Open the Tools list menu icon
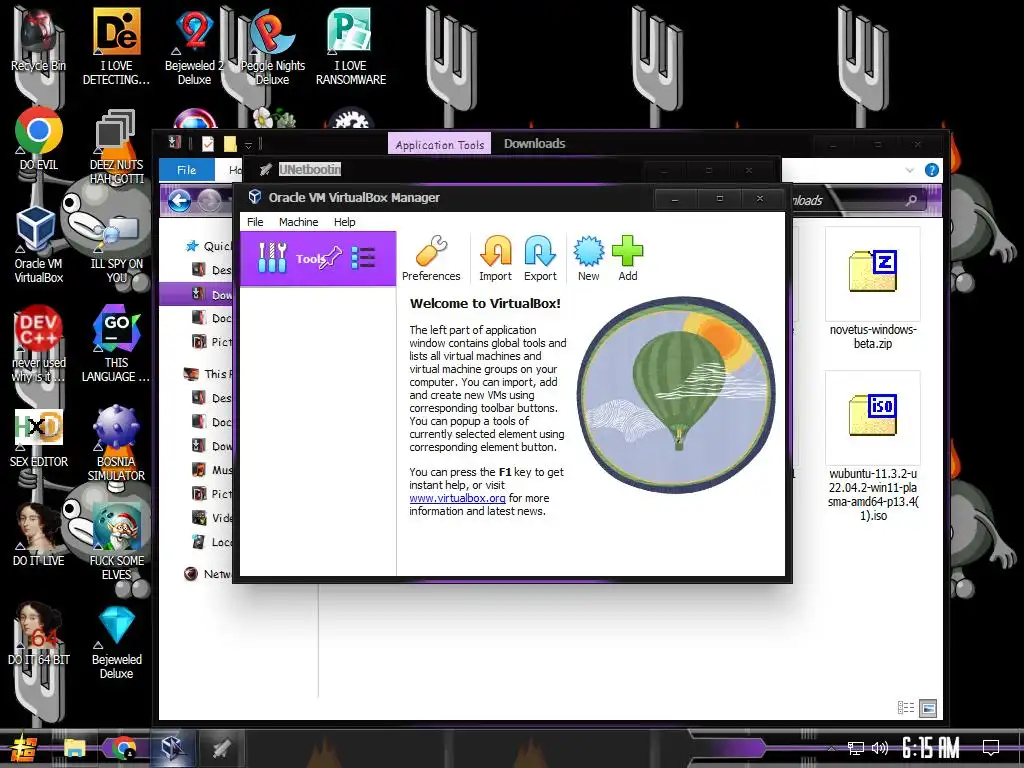 [363, 258]
